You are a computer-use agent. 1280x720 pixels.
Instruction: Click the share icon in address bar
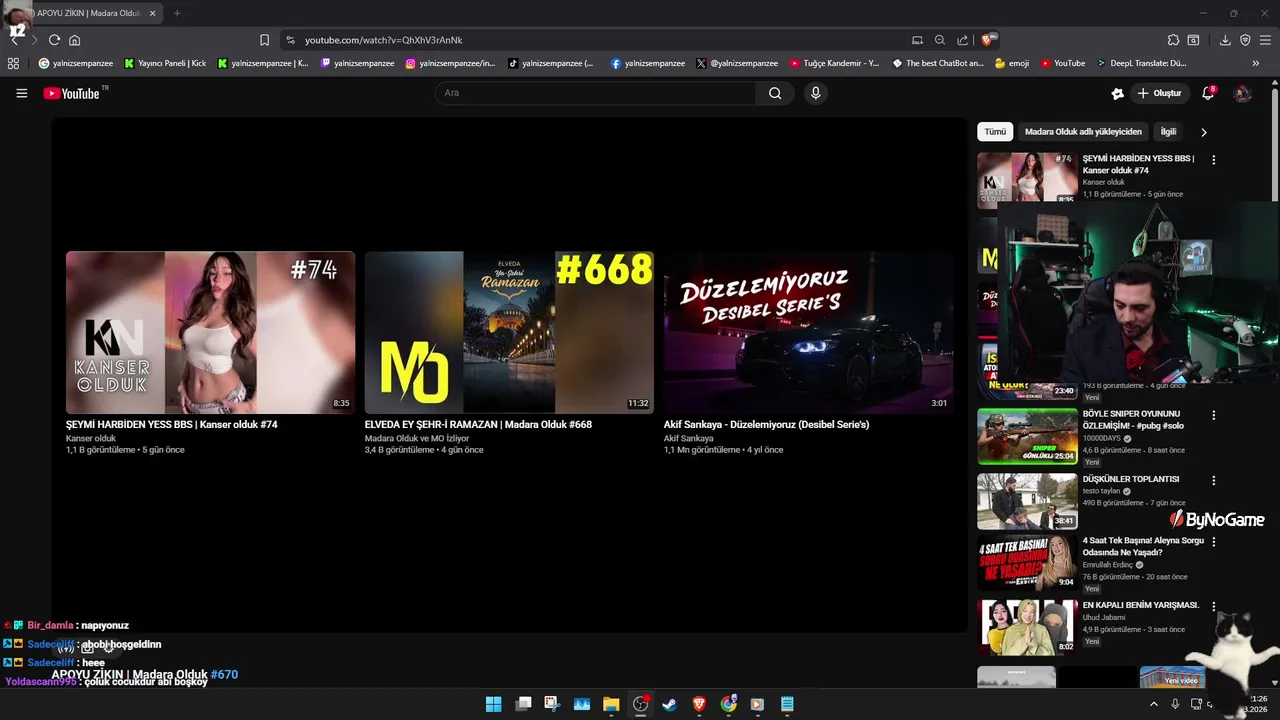point(963,40)
